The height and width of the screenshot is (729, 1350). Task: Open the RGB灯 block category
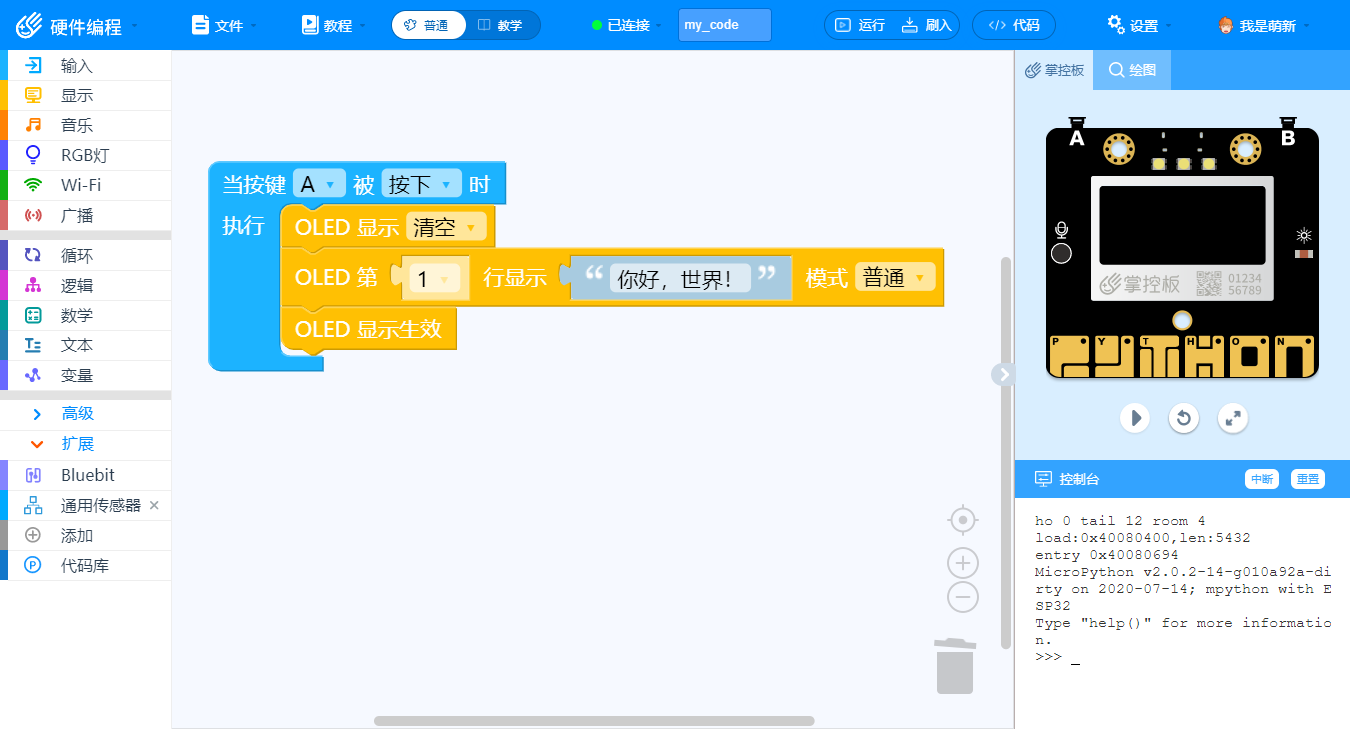85,156
